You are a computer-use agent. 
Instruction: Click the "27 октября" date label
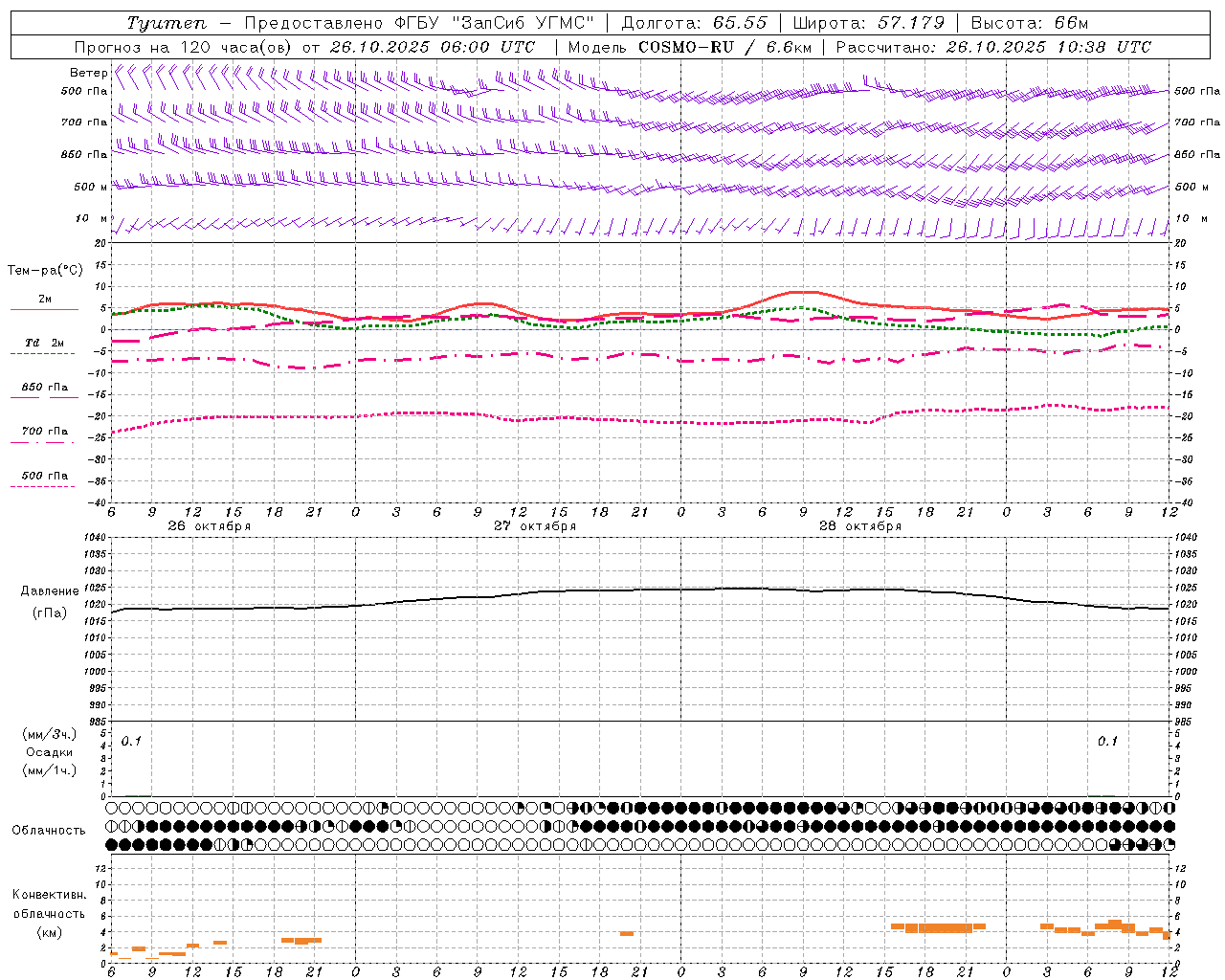point(535,526)
